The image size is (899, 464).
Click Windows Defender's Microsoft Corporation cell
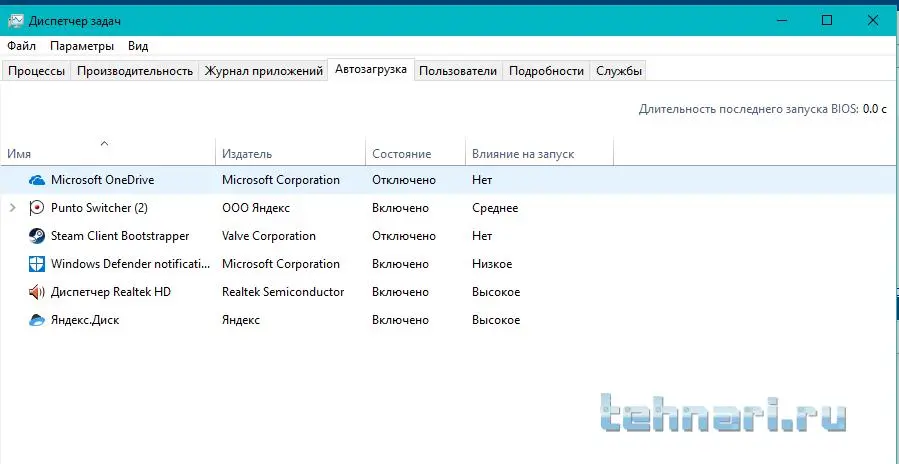[x=281, y=264]
